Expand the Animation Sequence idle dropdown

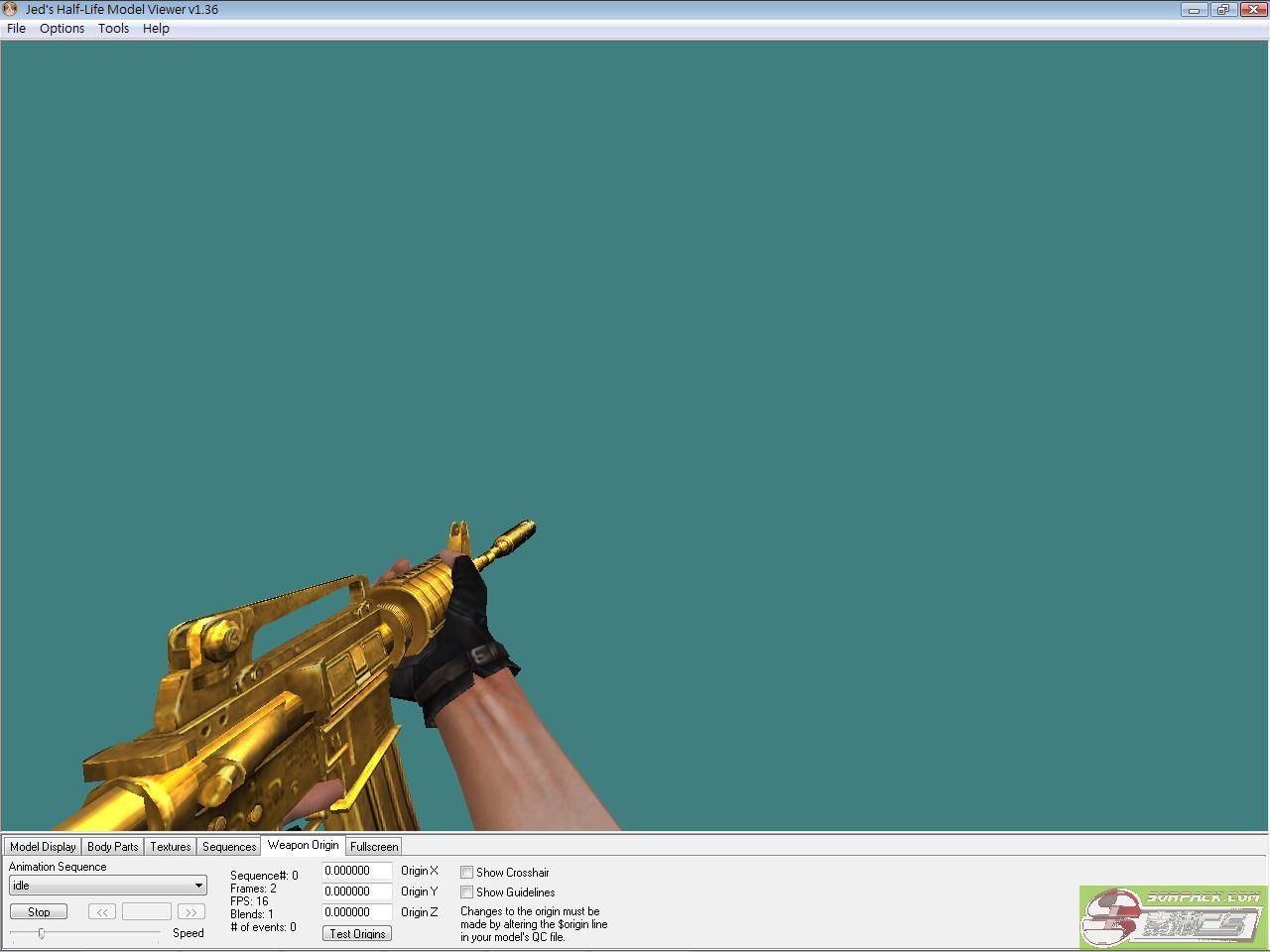198,886
